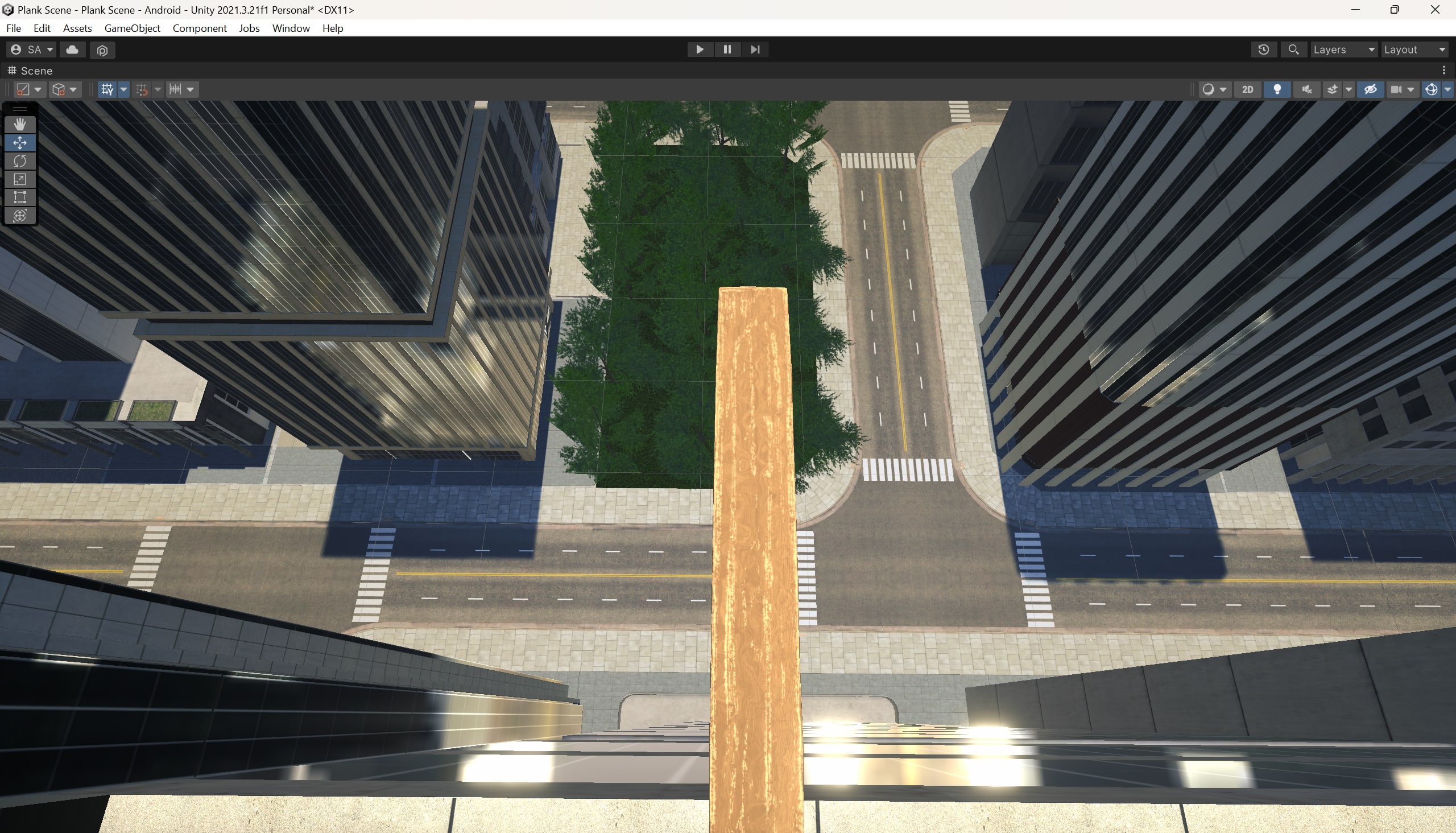Open the GameObject menu
The height and width of the screenshot is (833, 1456).
pyautogui.click(x=132, y=28)
